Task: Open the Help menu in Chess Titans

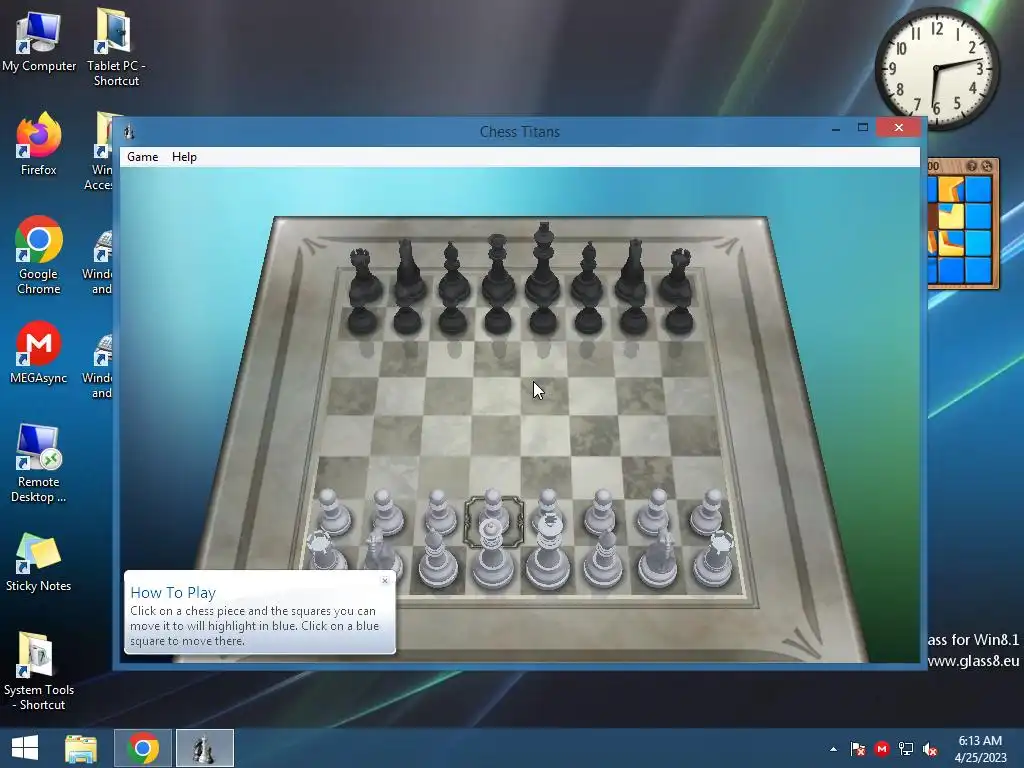Action: click(184, 157)
